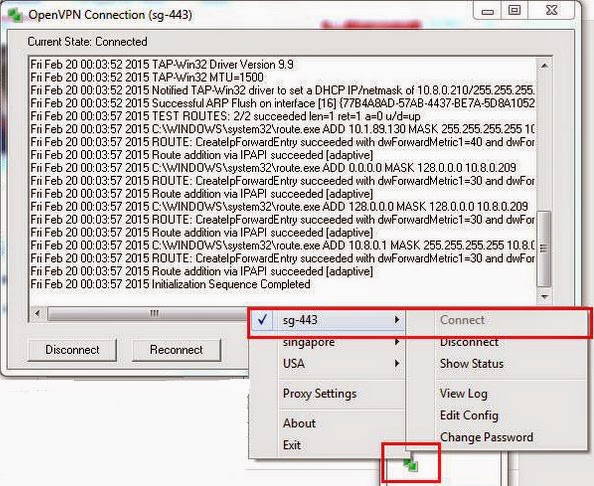This screenshot has height=486, width=594.
Task: Expand the sg-443 submenu arrow
Action: pyautogui.click(x=397, y=320)
